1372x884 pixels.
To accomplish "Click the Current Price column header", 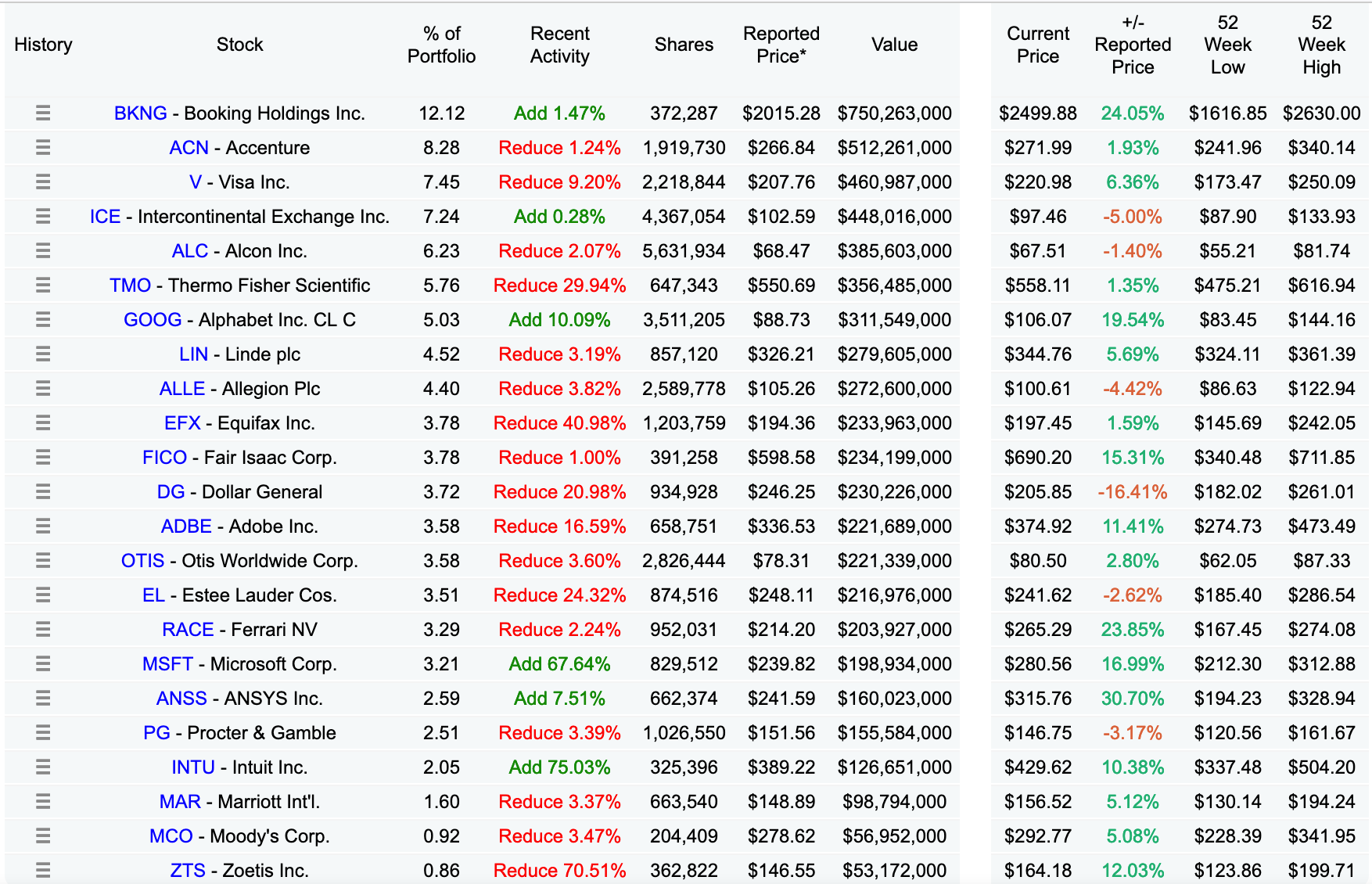I will coord(1038,45).
